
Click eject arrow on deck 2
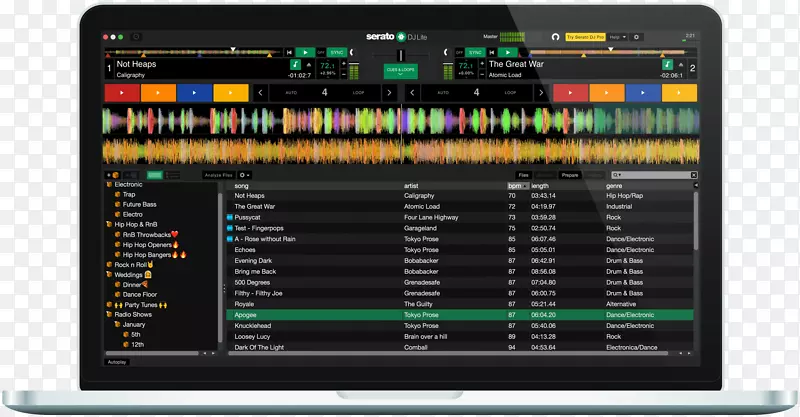(x=681, y=65)
